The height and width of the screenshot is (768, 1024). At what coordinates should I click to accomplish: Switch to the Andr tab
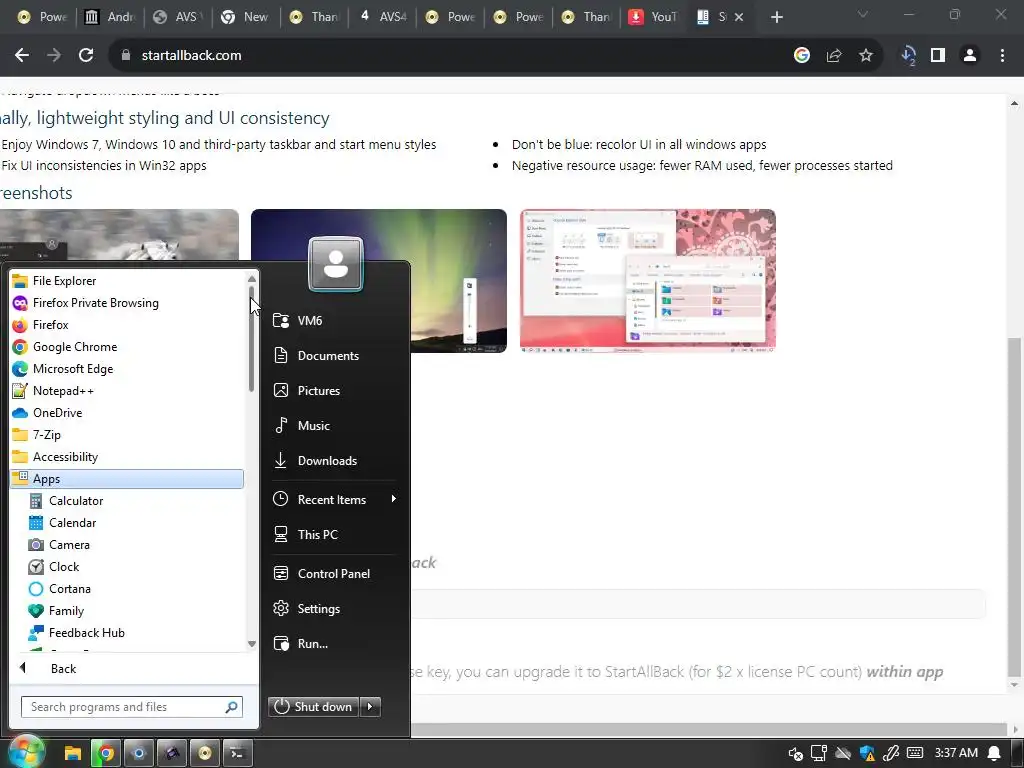pos(109,17)
